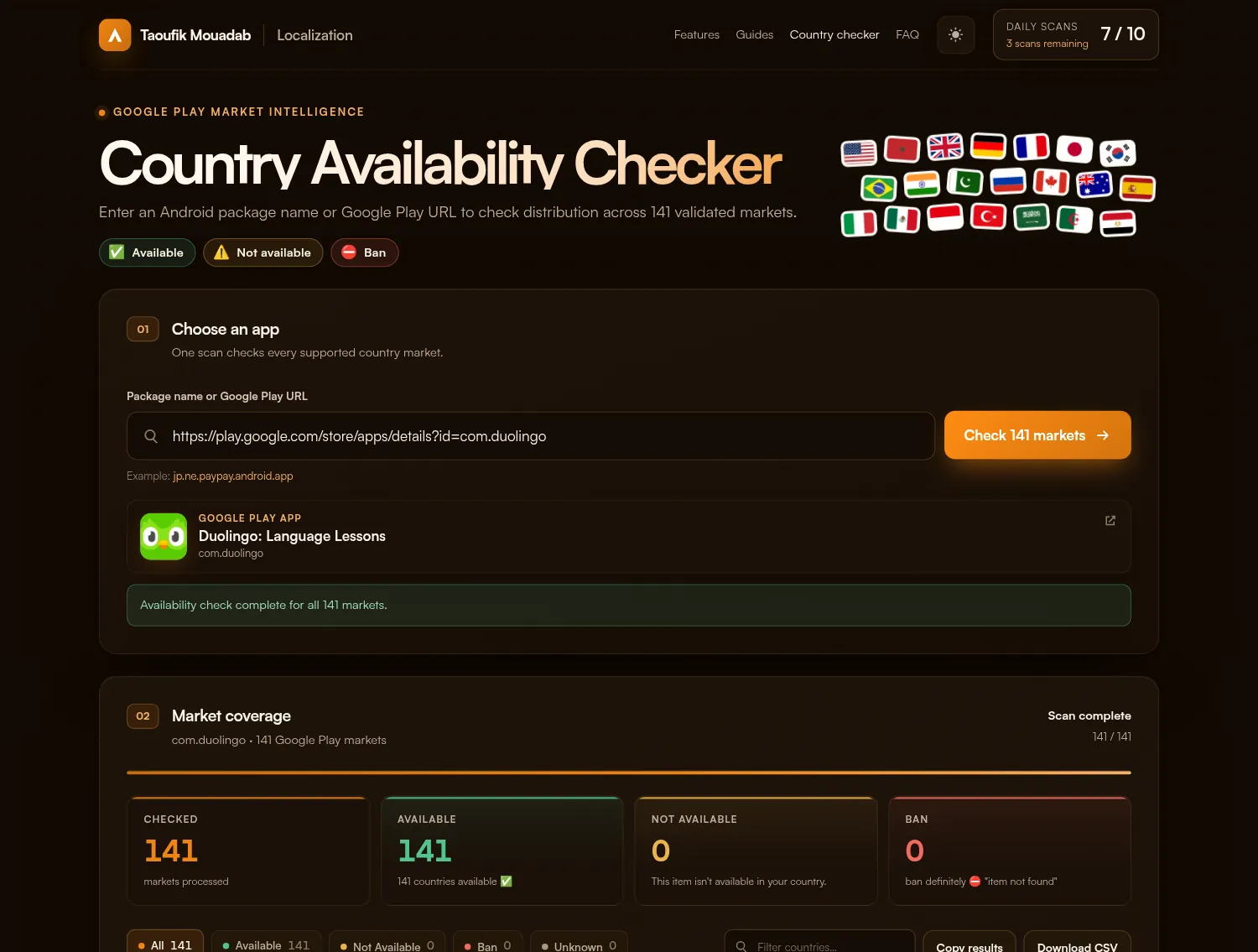Click the Available 141 stat card
Viewport: 1258px width, 952px height.
coord(502,851)
